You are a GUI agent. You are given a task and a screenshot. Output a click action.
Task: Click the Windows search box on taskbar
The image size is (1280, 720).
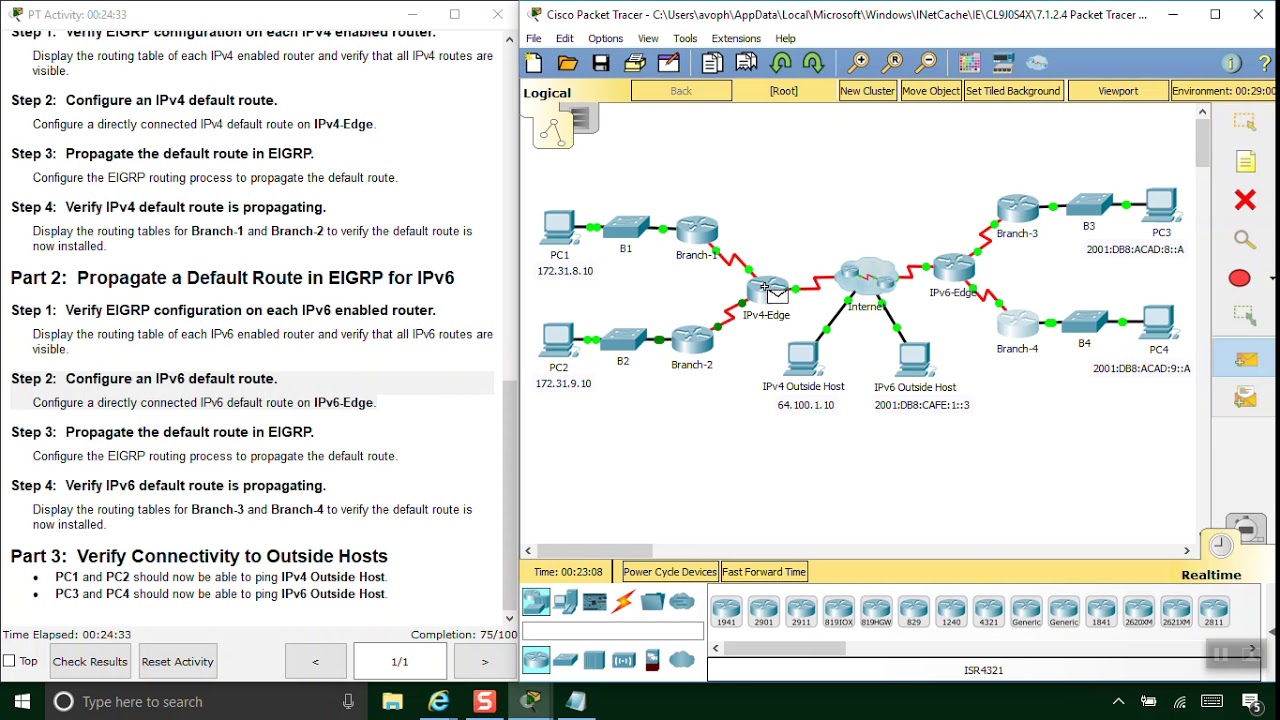pyautogui.click(x=205, y=702)
